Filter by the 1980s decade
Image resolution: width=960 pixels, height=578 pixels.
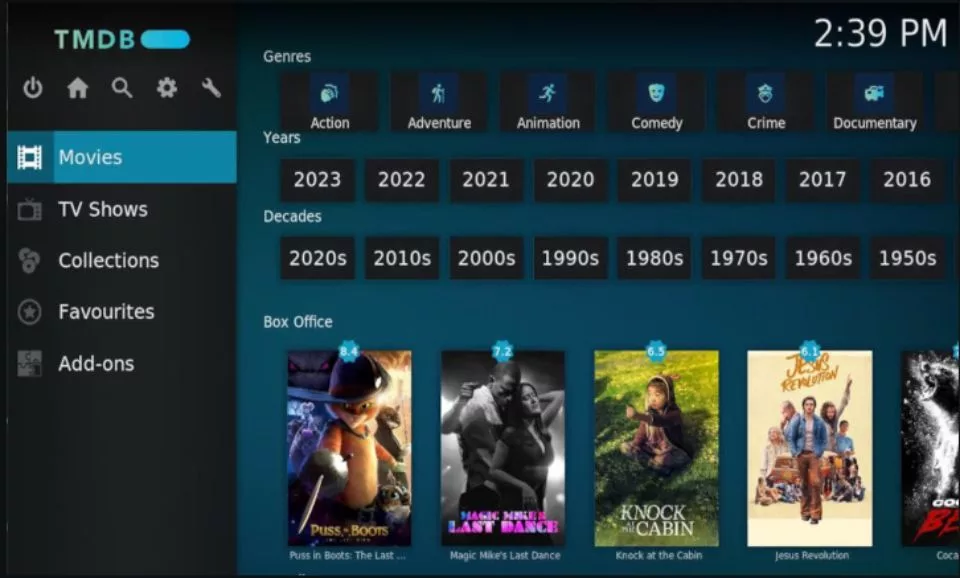[654, 258]
